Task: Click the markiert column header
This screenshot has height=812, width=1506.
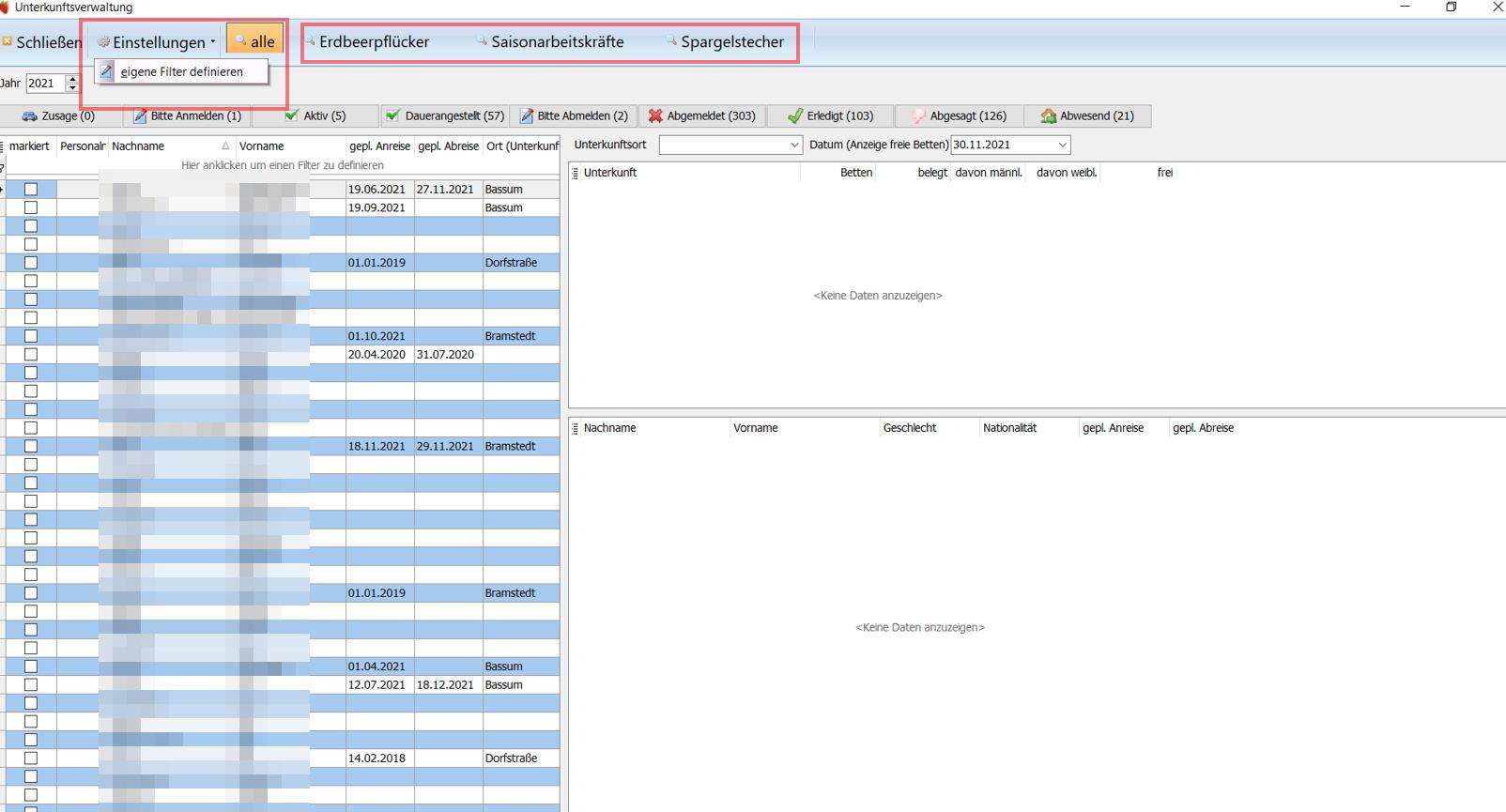Action: [x=30, y=146]
